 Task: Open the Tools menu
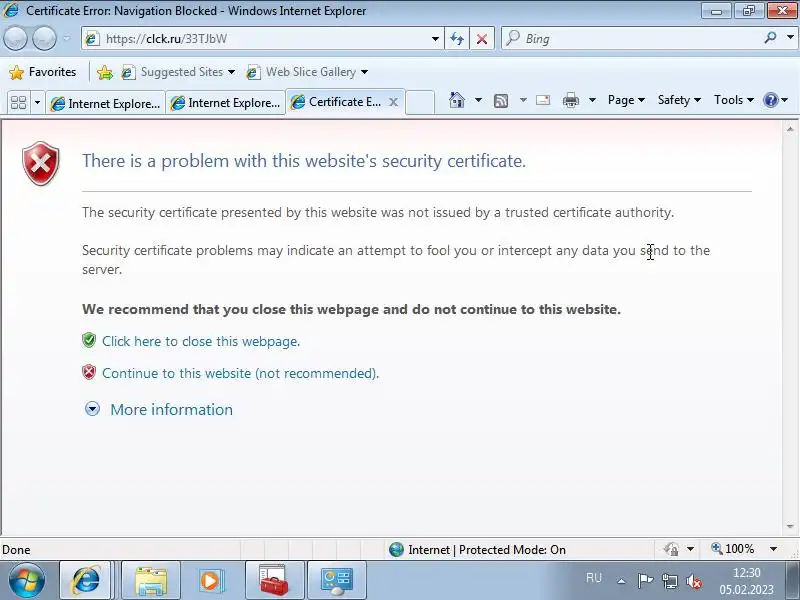tap(733, 100)
